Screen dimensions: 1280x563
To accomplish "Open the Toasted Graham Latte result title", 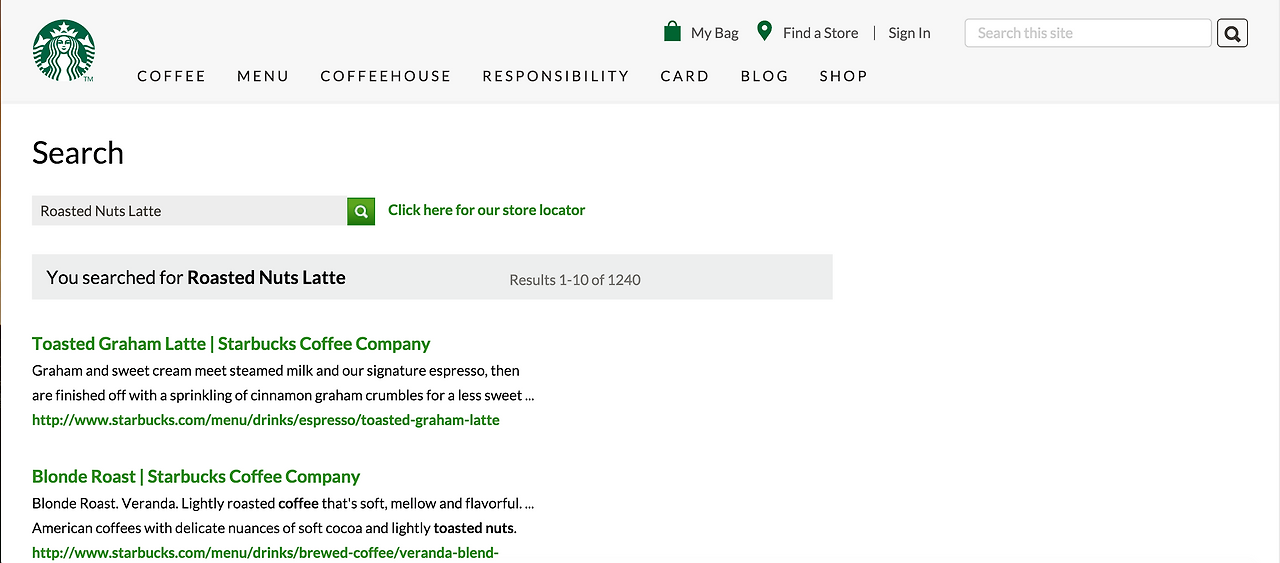I will coord(231,344).
